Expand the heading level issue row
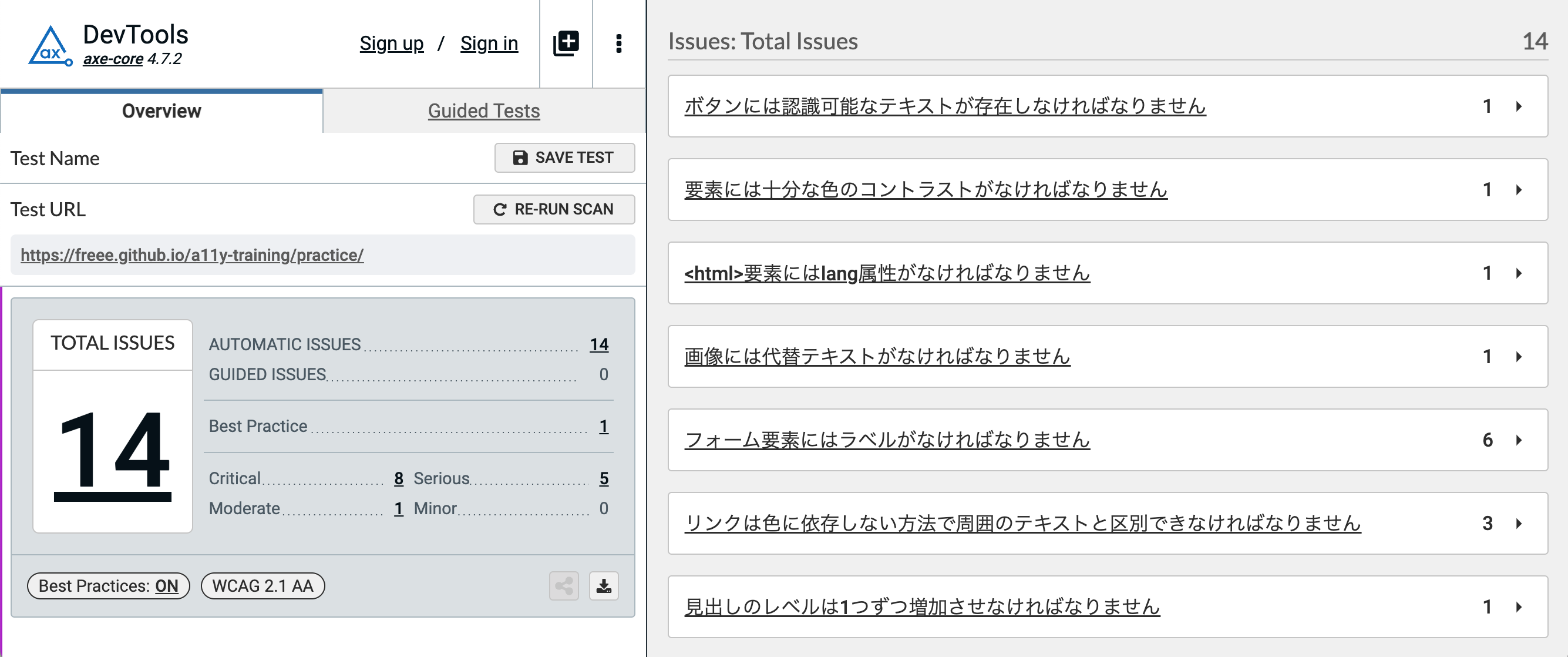The height and width of the screenshot is (657, 1568). click(x=1517, y=606)
